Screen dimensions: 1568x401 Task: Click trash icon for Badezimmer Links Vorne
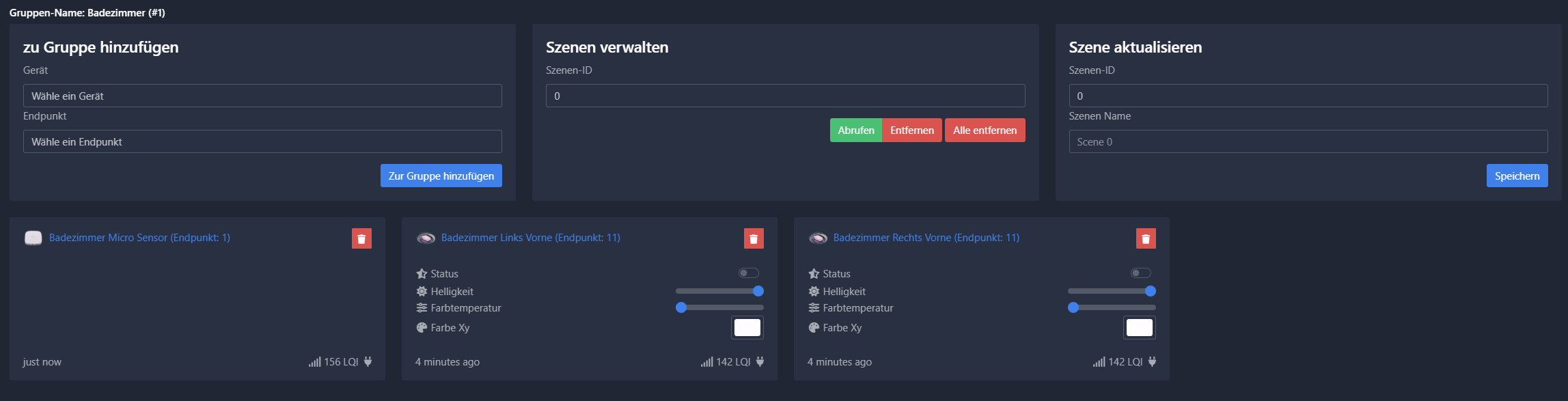(x=754, y=238)
